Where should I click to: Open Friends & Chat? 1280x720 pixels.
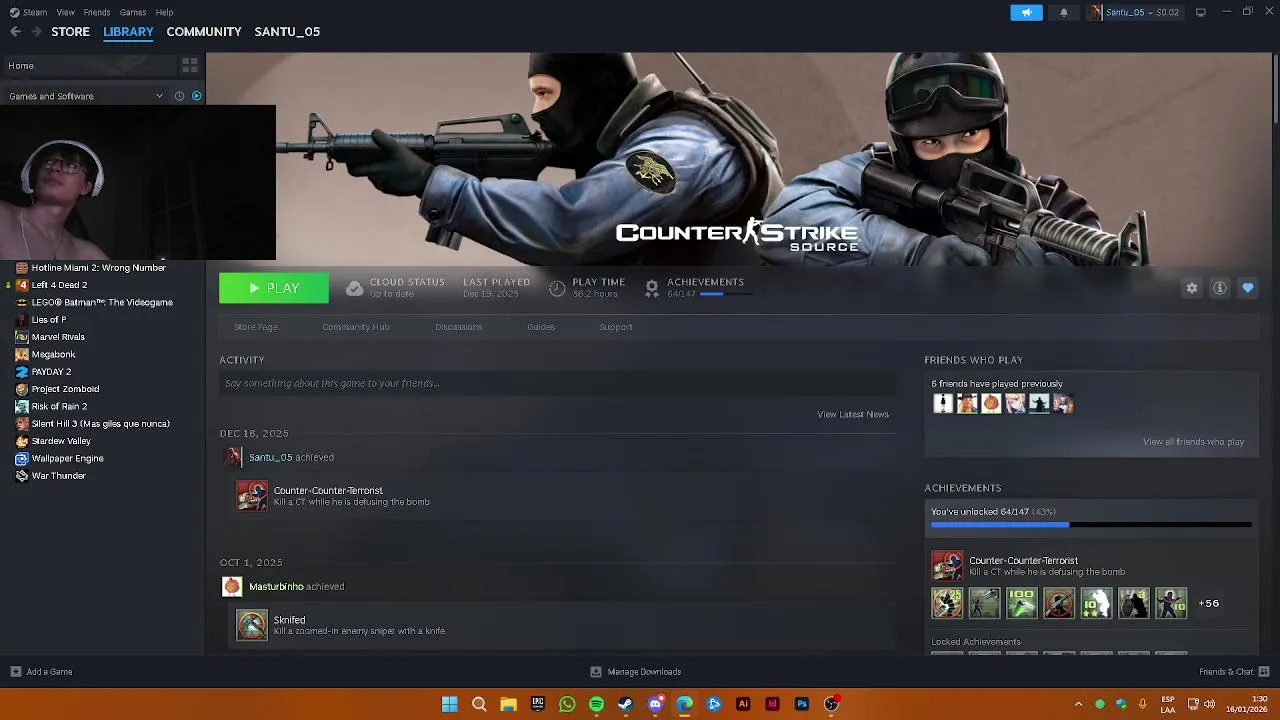[1234, 672]
